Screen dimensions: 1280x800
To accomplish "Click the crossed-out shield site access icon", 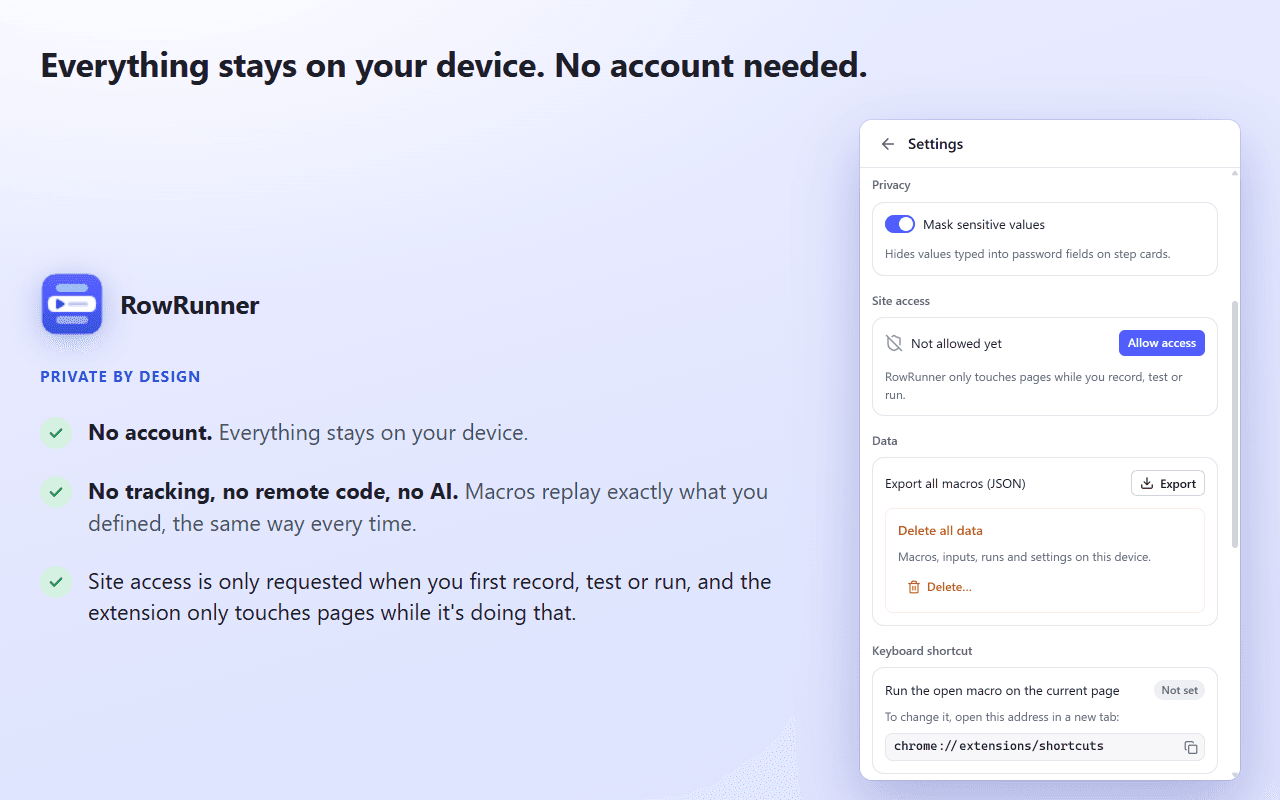I will coord(894,343).
